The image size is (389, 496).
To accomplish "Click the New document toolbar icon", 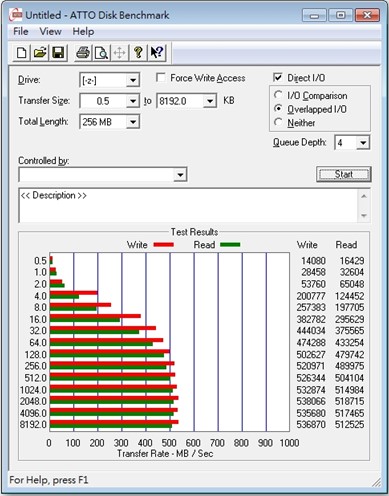I will (22, 53).
